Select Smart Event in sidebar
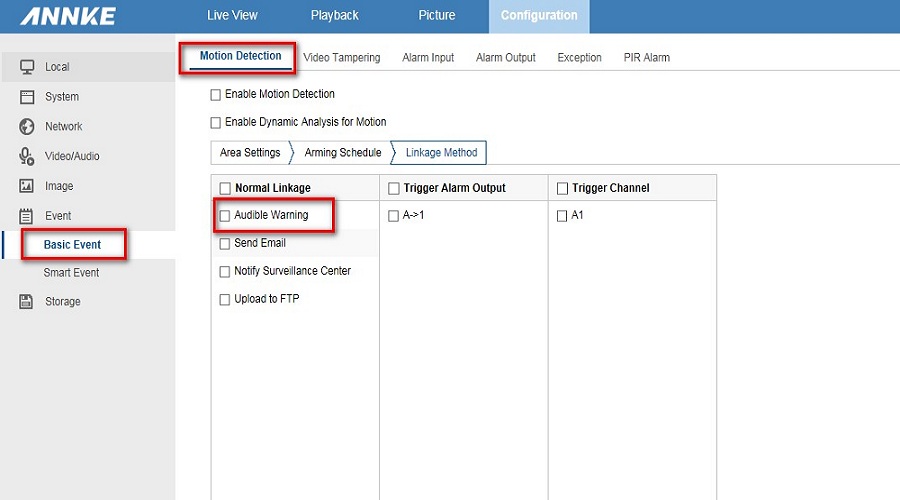 click(x=71, y=273)
